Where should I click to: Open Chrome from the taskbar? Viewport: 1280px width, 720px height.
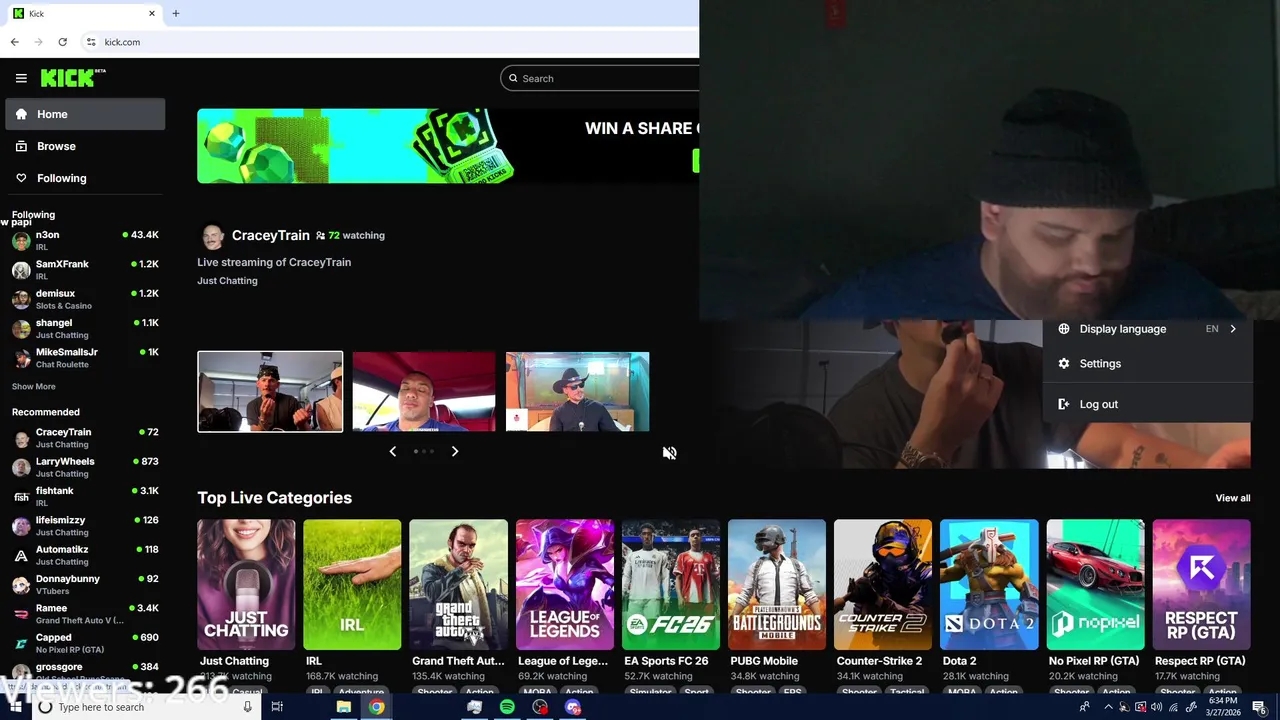[x=376, y=707]
